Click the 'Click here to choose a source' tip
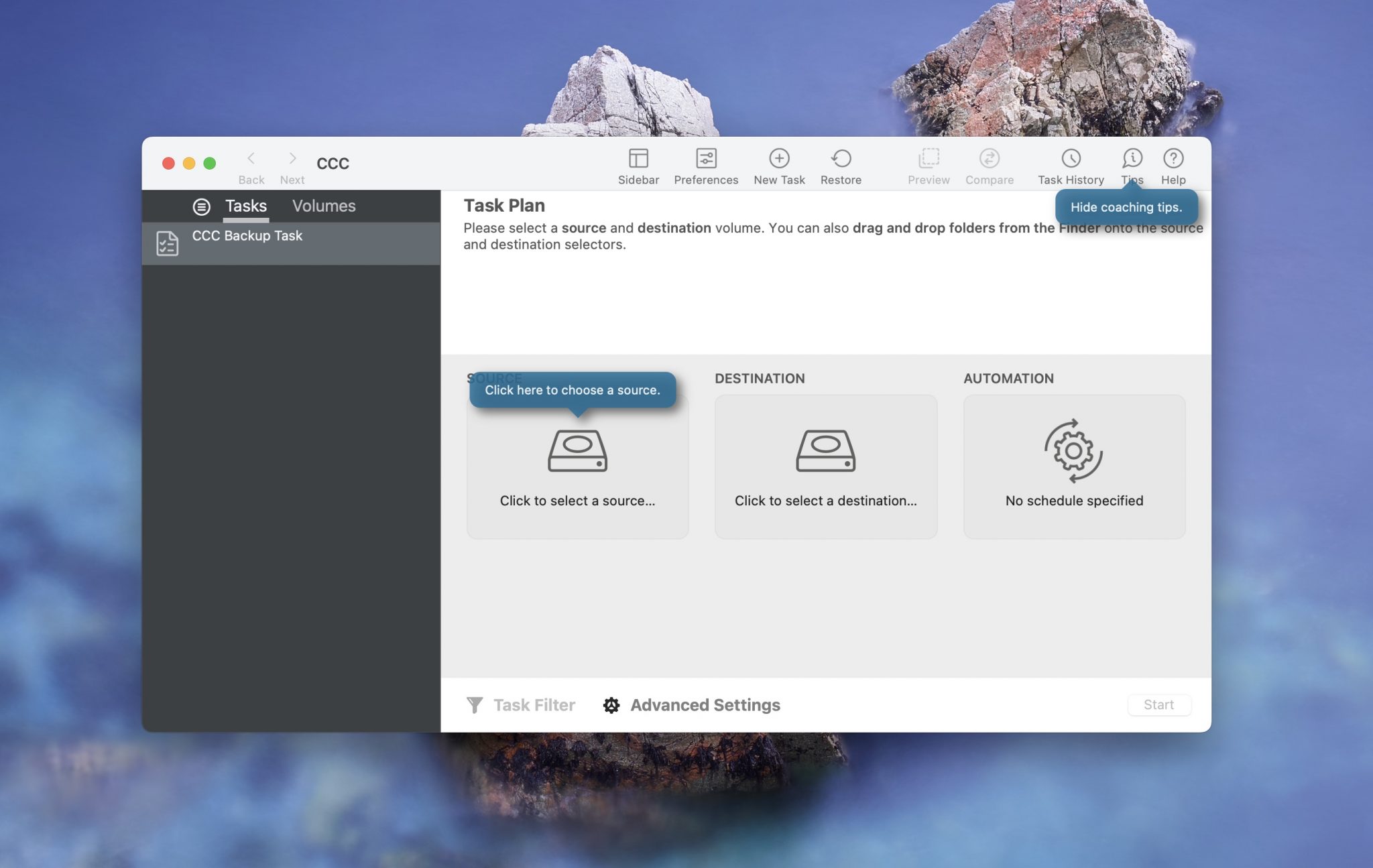The image size is (1373, 868). [x=572, y=390]
